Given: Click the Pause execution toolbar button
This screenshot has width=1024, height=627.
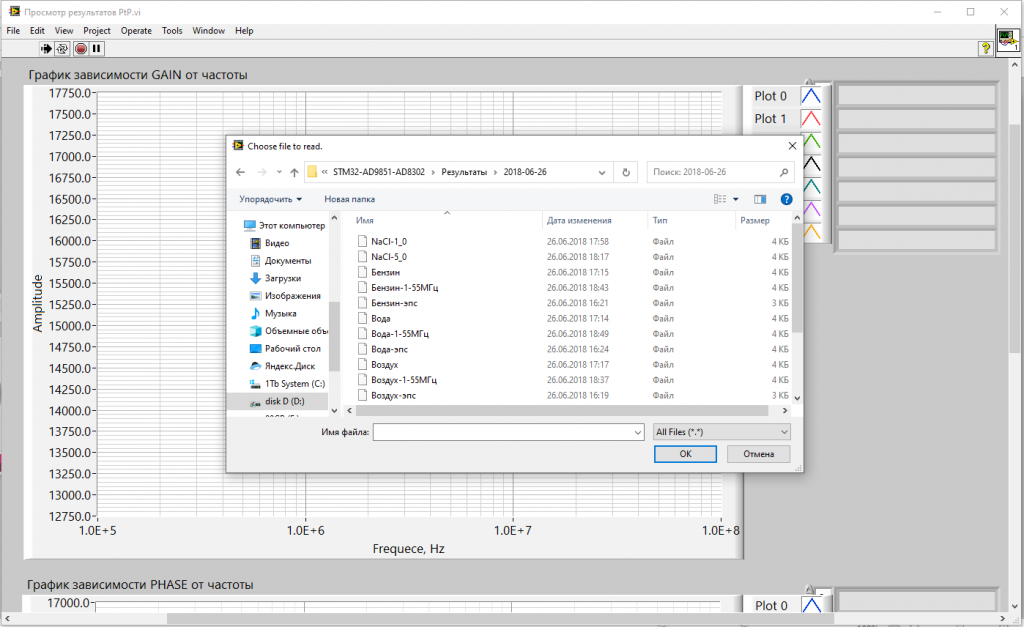Looking at the screenshot, I should pos(96,48).
